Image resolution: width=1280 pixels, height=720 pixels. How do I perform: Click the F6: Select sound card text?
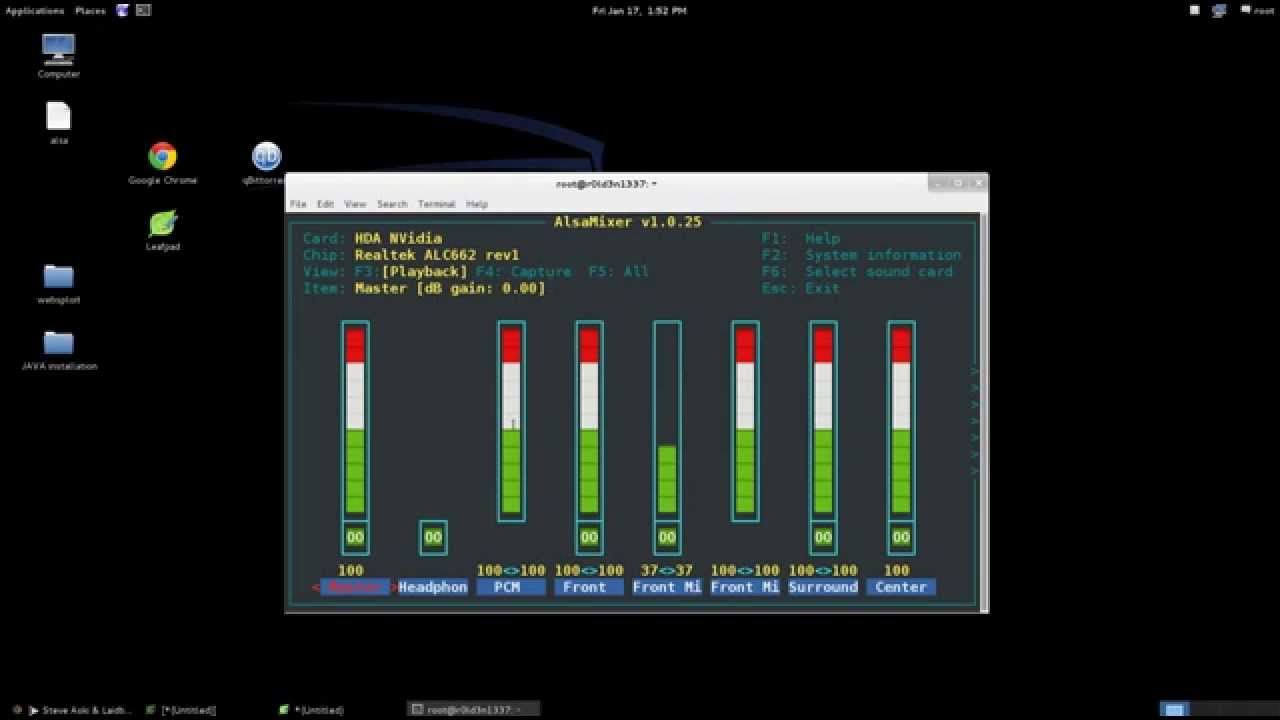coord(857,271)
